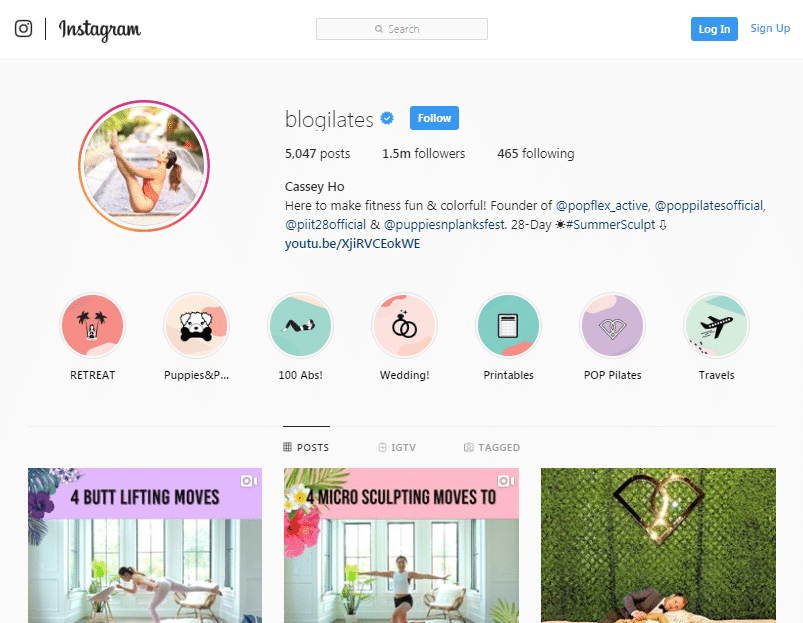803x623 pixels.
Task: Click the Instagram camera logo icon
Action: 23,29
